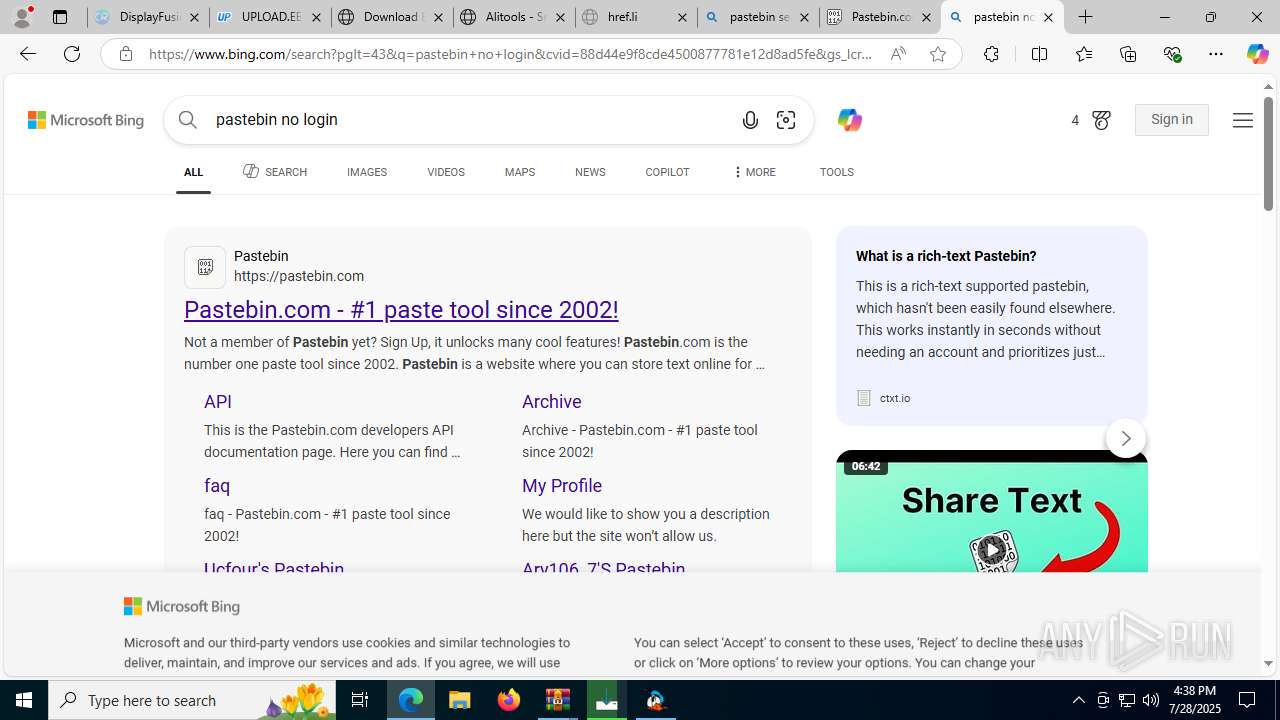Open Bing hamburger settings menu
Viewport: 1280px width, 720px height.
[1242, 120]
